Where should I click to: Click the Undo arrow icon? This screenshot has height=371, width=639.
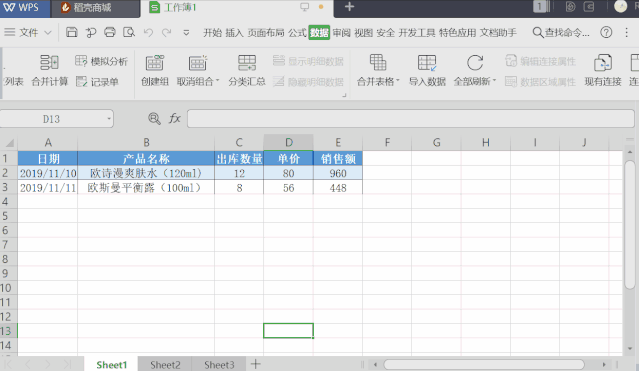pyautogui.click(x=148, y=32)
